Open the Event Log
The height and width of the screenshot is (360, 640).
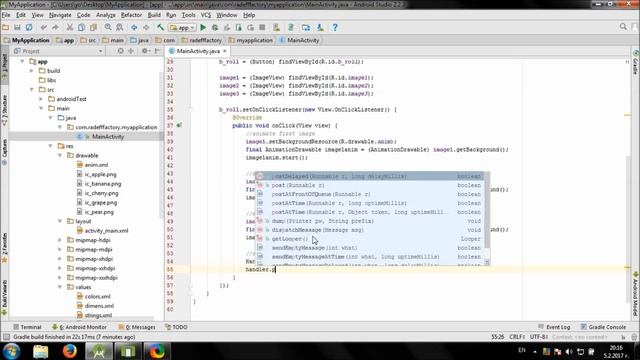coord(554,327)
